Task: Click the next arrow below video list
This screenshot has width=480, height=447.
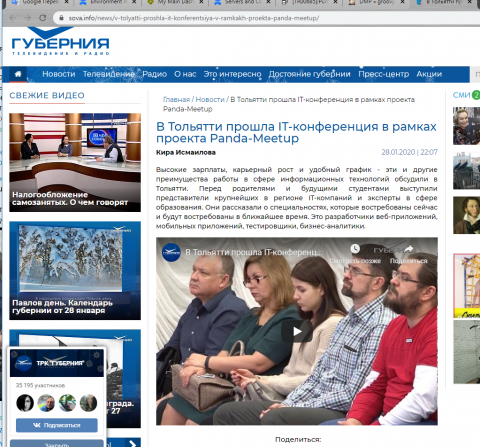Action: 133,443
